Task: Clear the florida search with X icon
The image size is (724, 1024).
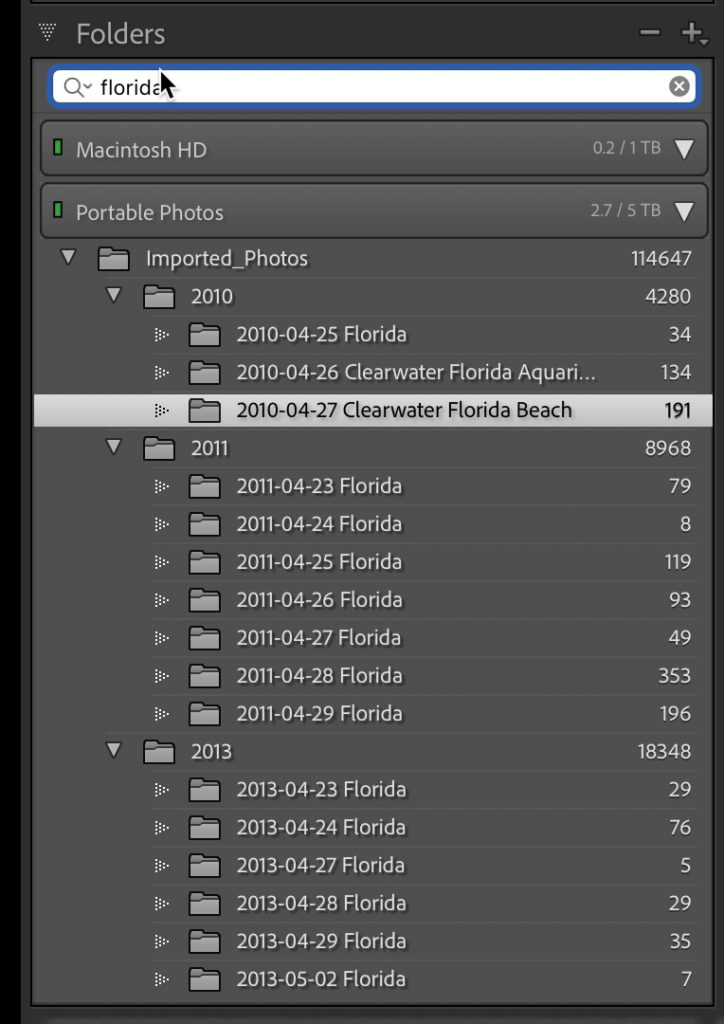Action: click(679, 87)
